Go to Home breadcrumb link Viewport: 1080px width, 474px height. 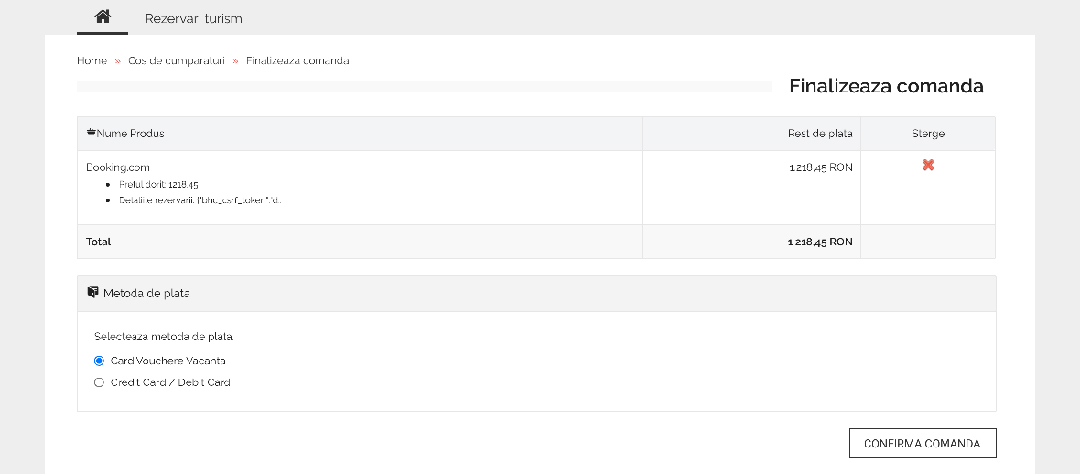point(92,61)
